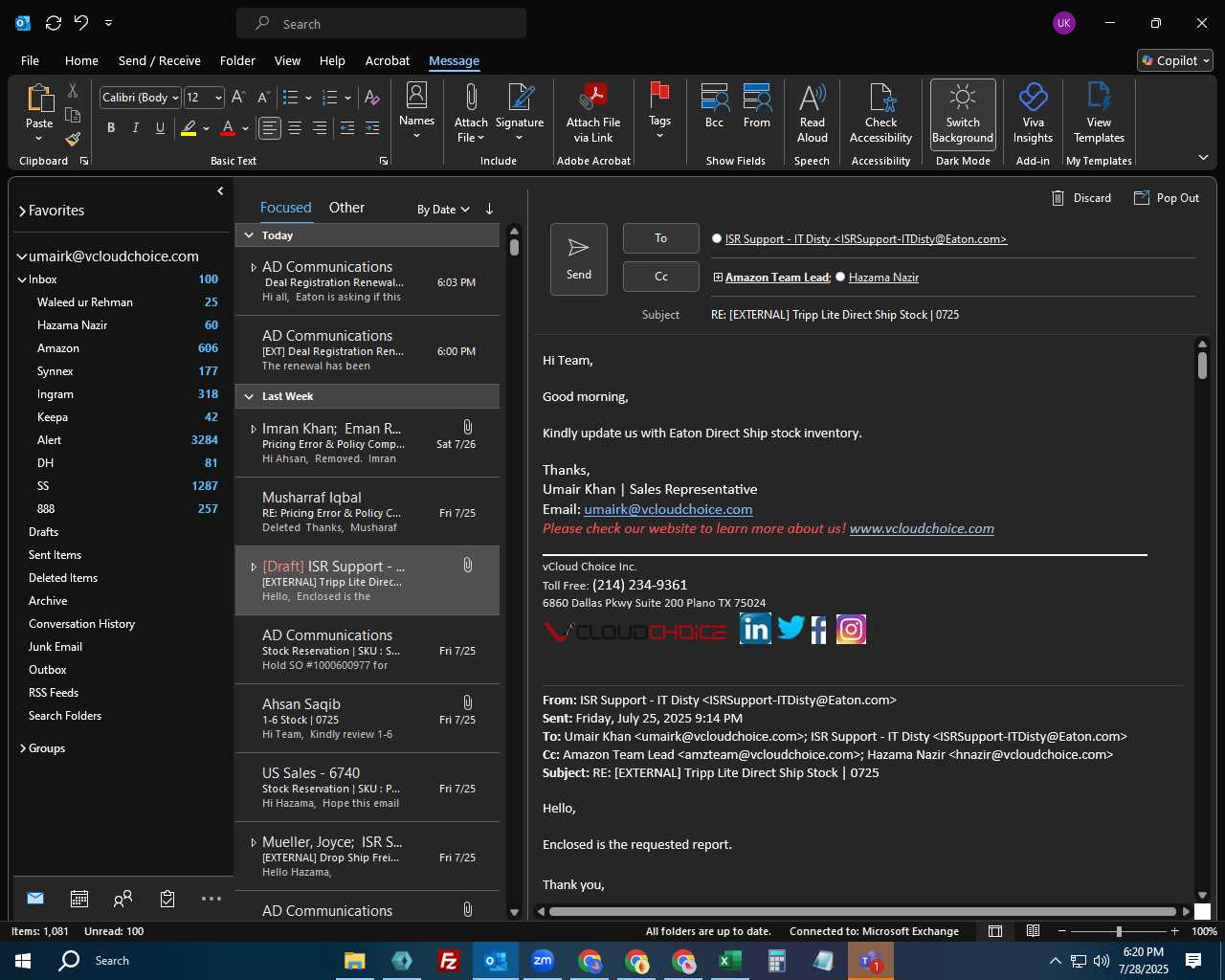Apply yellow text highlight color
1225x980 pixels.
(189, 127)
